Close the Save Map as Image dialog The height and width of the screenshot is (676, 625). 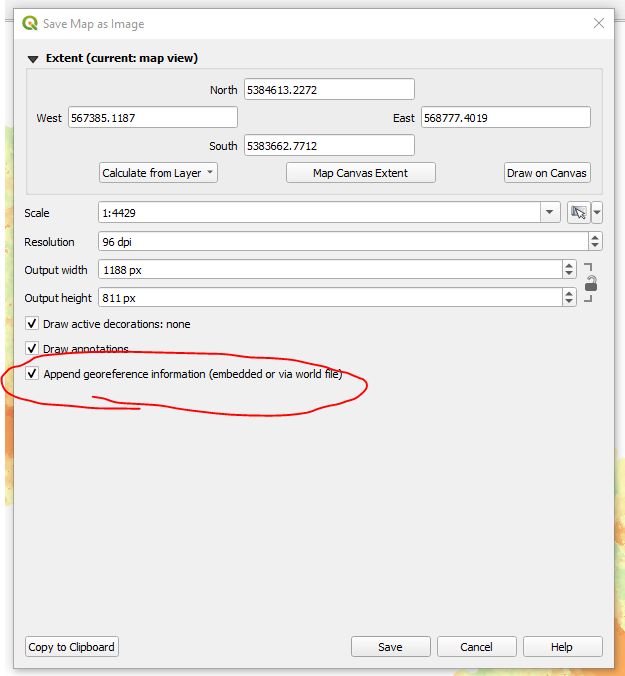pos(599,23)
